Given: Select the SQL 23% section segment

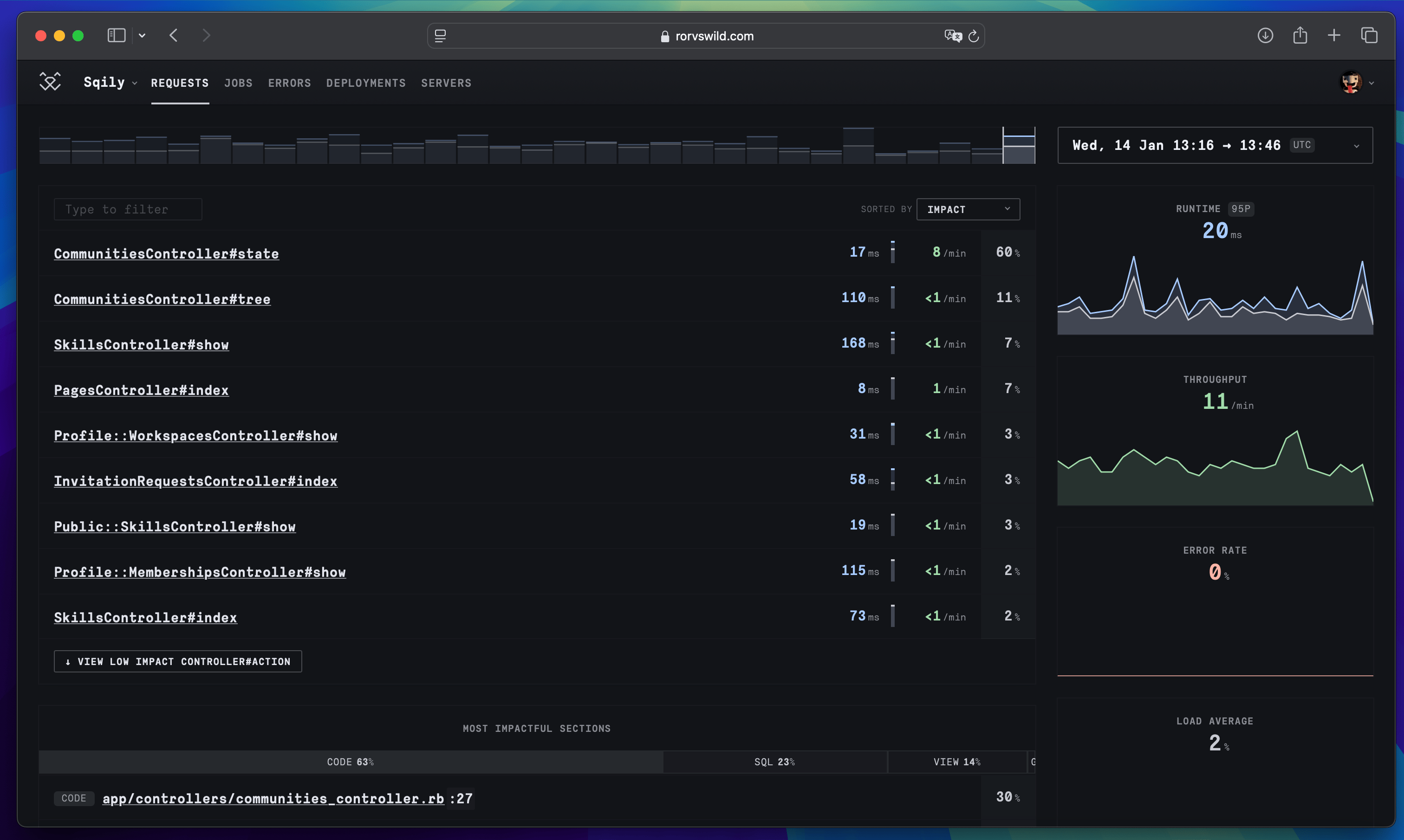Looking at the screenshot, I should click(774, 762).
